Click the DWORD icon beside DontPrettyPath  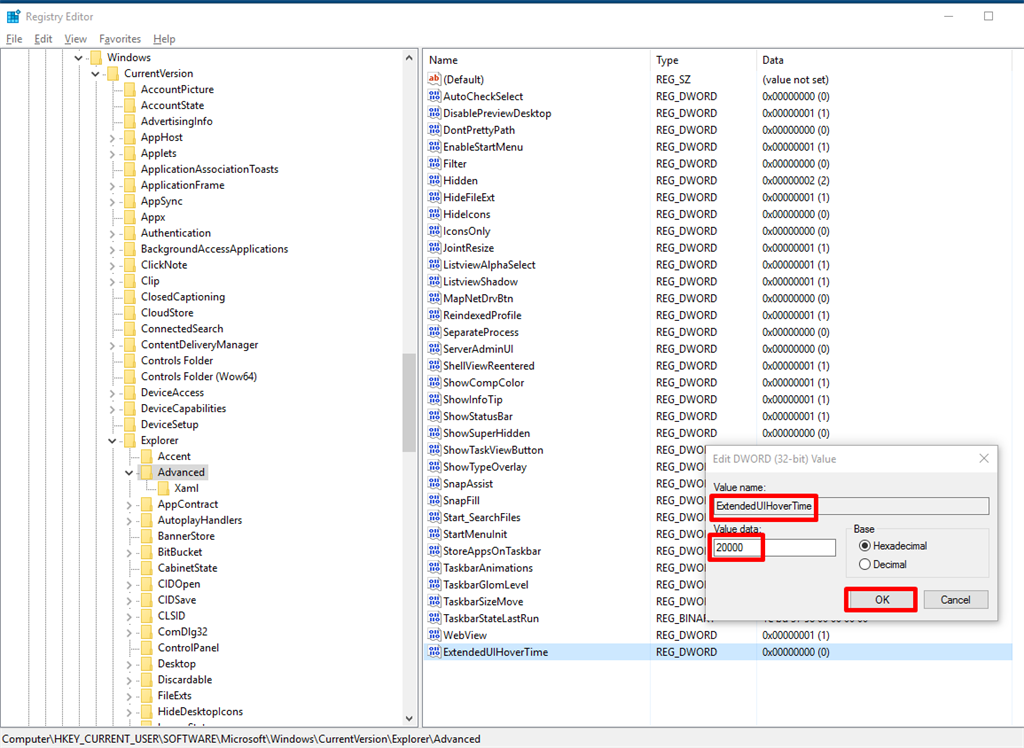tap(434, 130)
